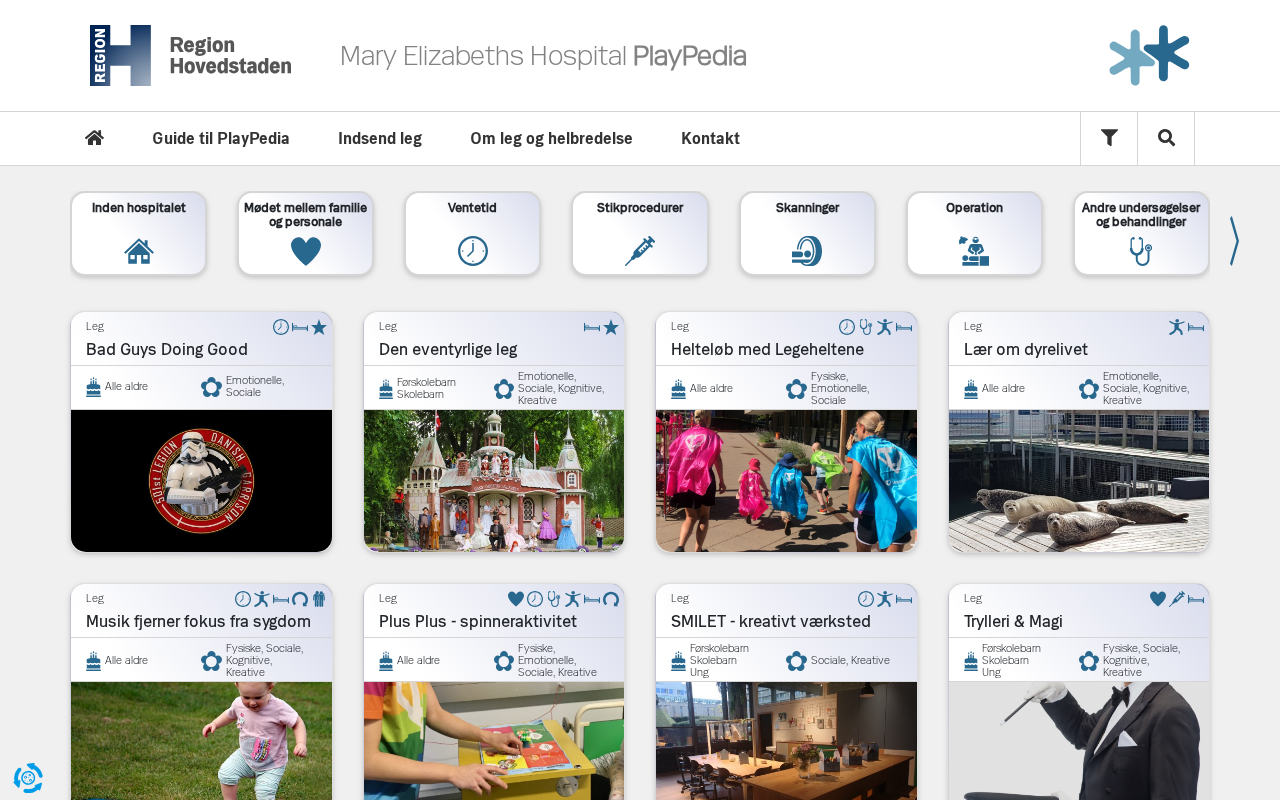Choose the Operation category tile
This screenshot has height=800, width=1280.
(974, 233)
